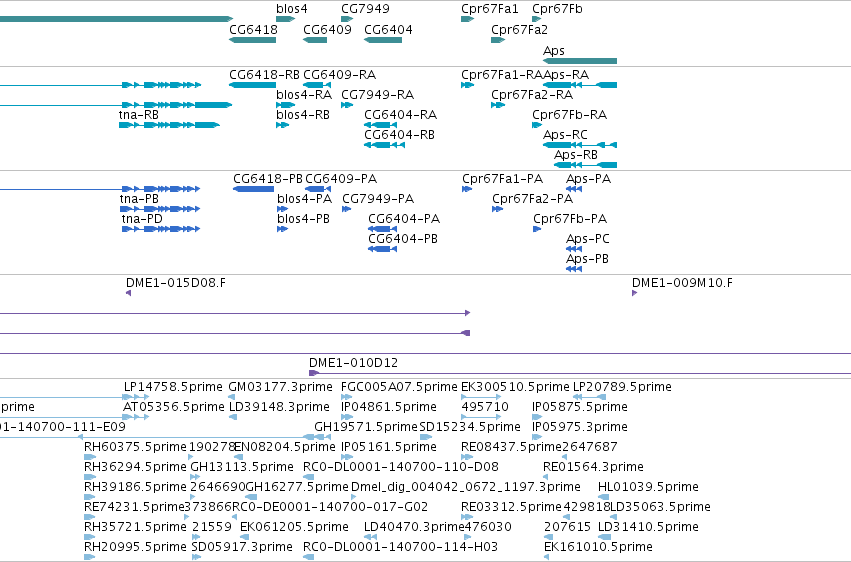Click protein CG6409-PA
The width and height of the screenshot is (851, 562).
pyautogui.click(x=318, y=189)
